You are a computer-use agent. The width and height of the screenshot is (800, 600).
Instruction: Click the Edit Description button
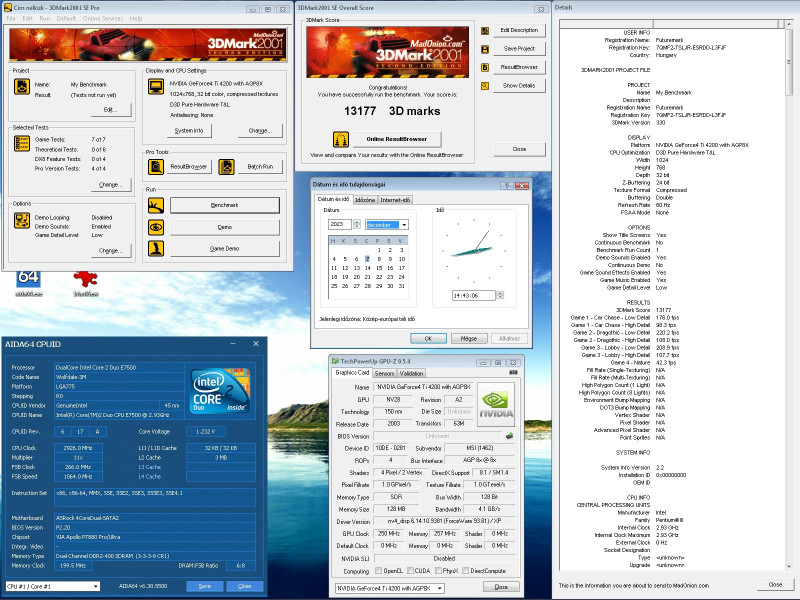point(519,30)
